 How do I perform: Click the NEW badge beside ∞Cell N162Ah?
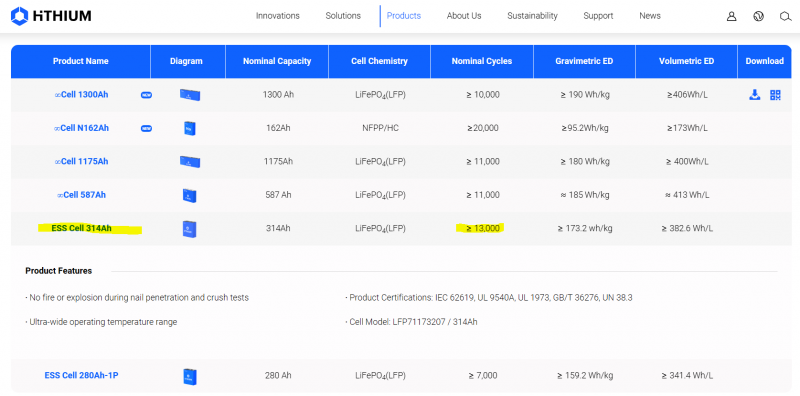146,129
